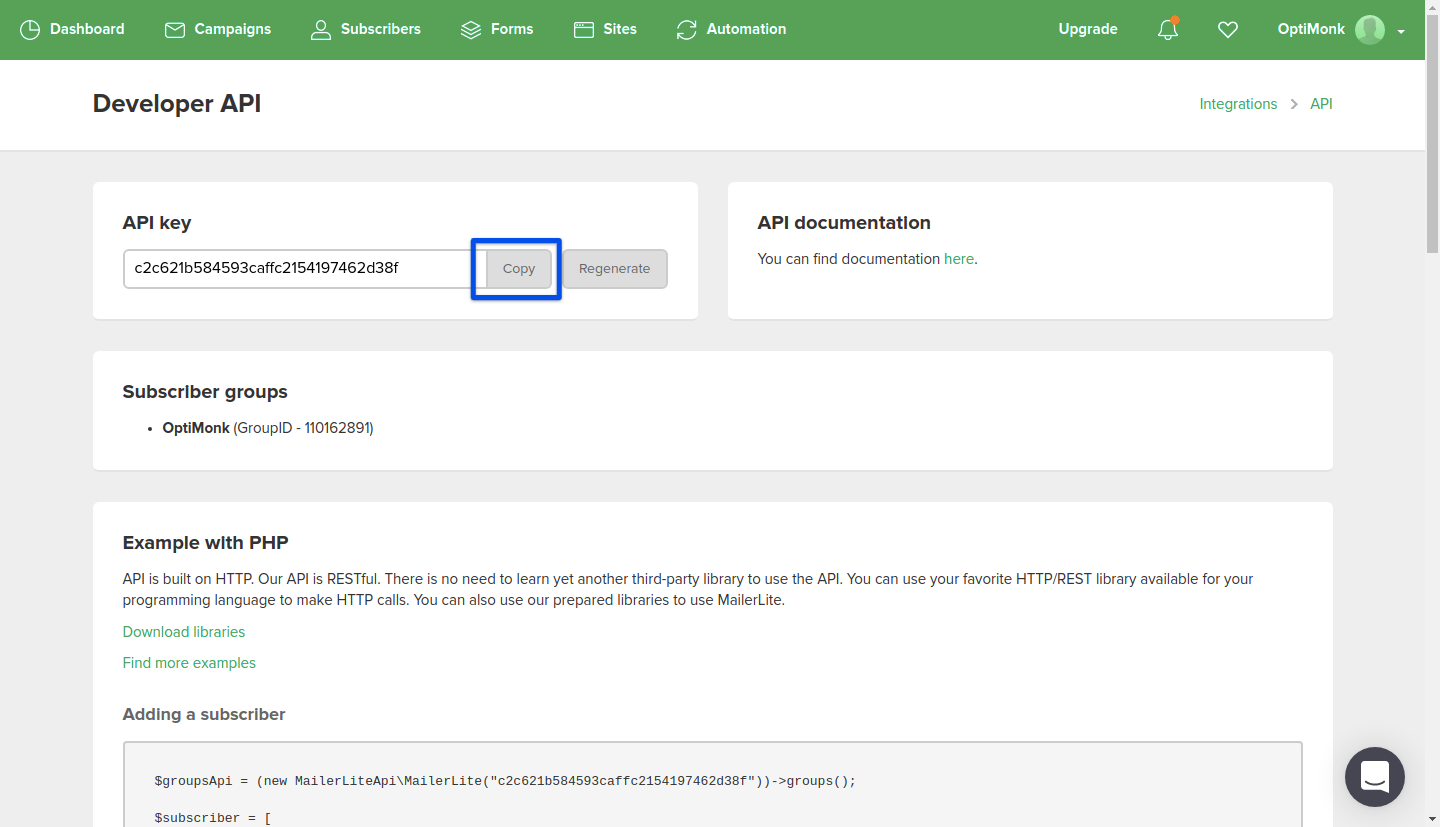Screen dimensions: 1440x827
Task: Open the Download libraries link
Action: tap(184, 632)
